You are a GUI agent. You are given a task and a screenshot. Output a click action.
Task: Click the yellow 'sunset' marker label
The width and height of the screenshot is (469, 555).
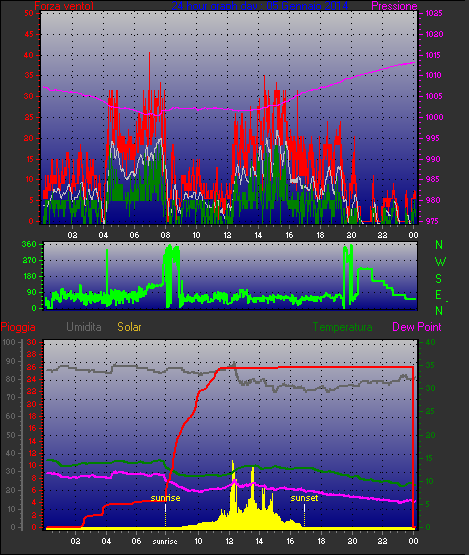[304, 498]
